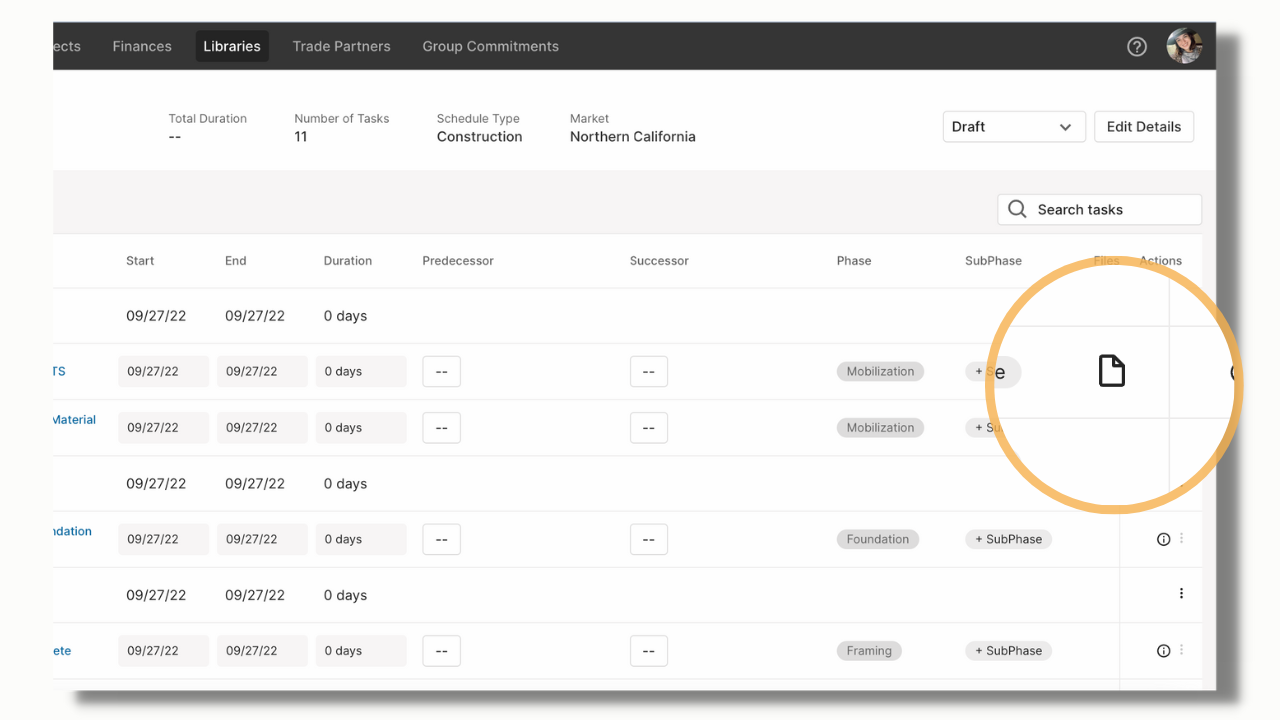Click info icon in Foundation row
This screenshot has width=1280, height=720.
(x=1163, y=539)
